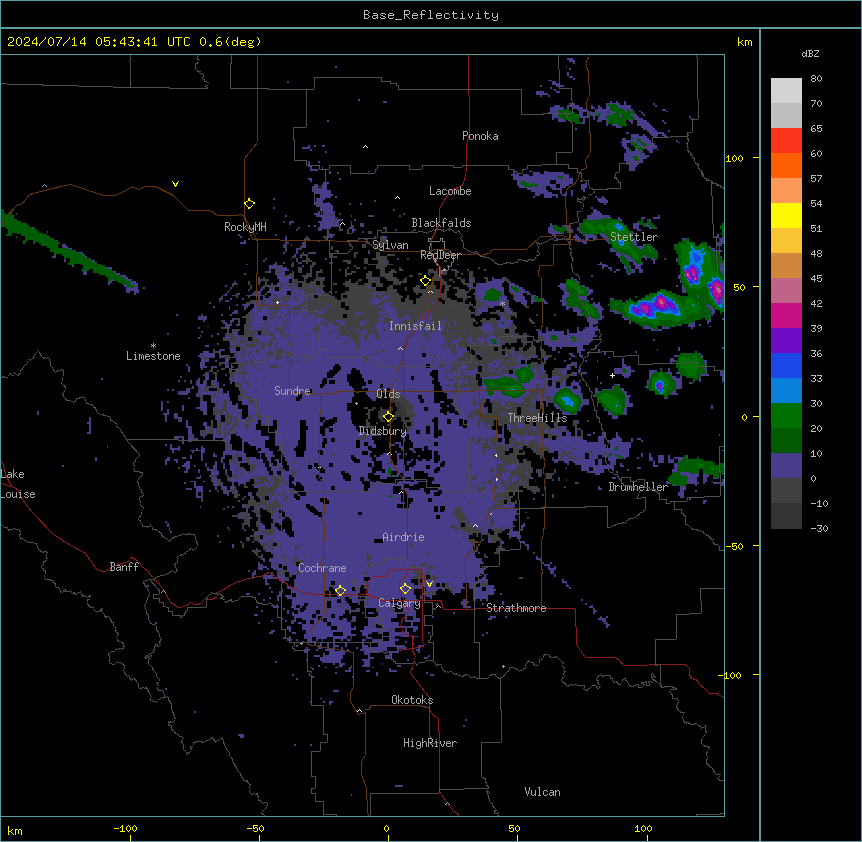Viewport: 862px width, 842px height.
Task: Select the purple 36-39 dBZ legend swatch
Action: tap(786, 341)
